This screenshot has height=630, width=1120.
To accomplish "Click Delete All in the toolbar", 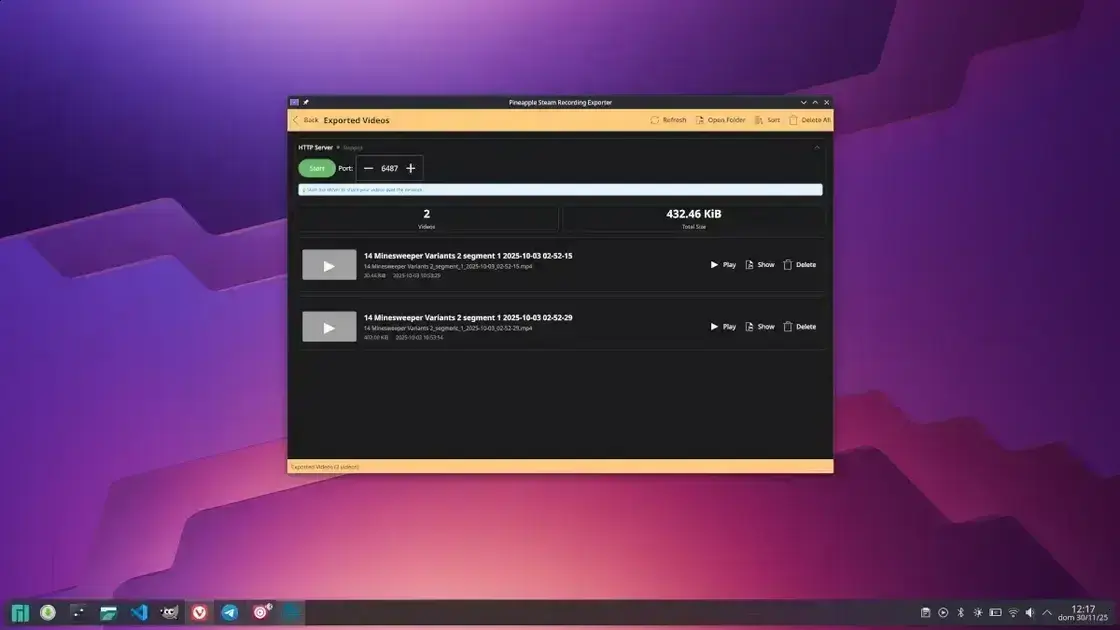I will click(x=809, y=120).
